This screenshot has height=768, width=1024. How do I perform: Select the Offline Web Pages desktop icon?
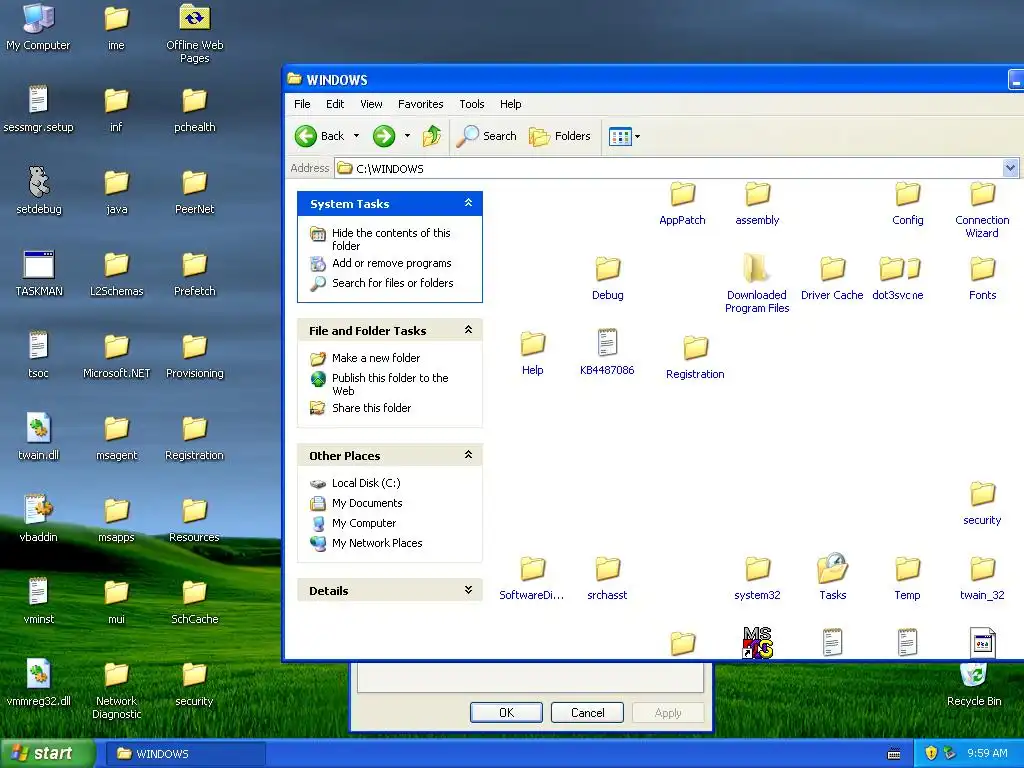[x=195, y=34]
